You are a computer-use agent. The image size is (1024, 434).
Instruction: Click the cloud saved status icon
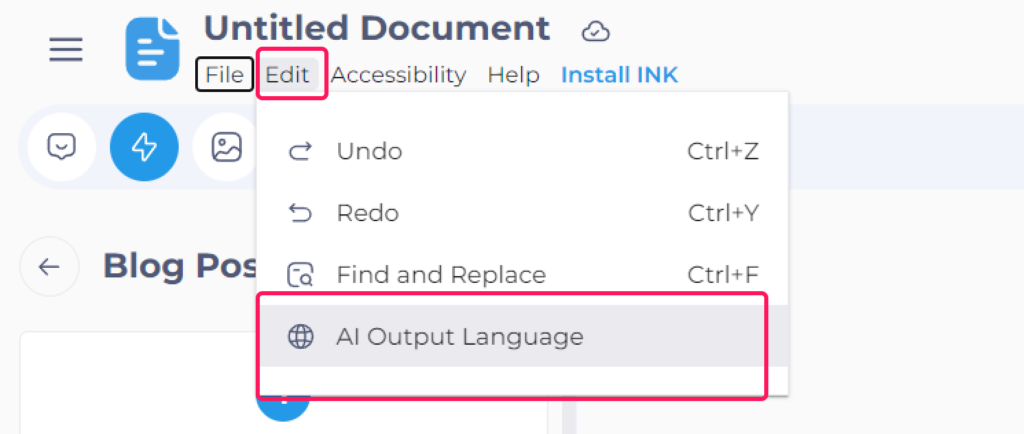point(596,31)
